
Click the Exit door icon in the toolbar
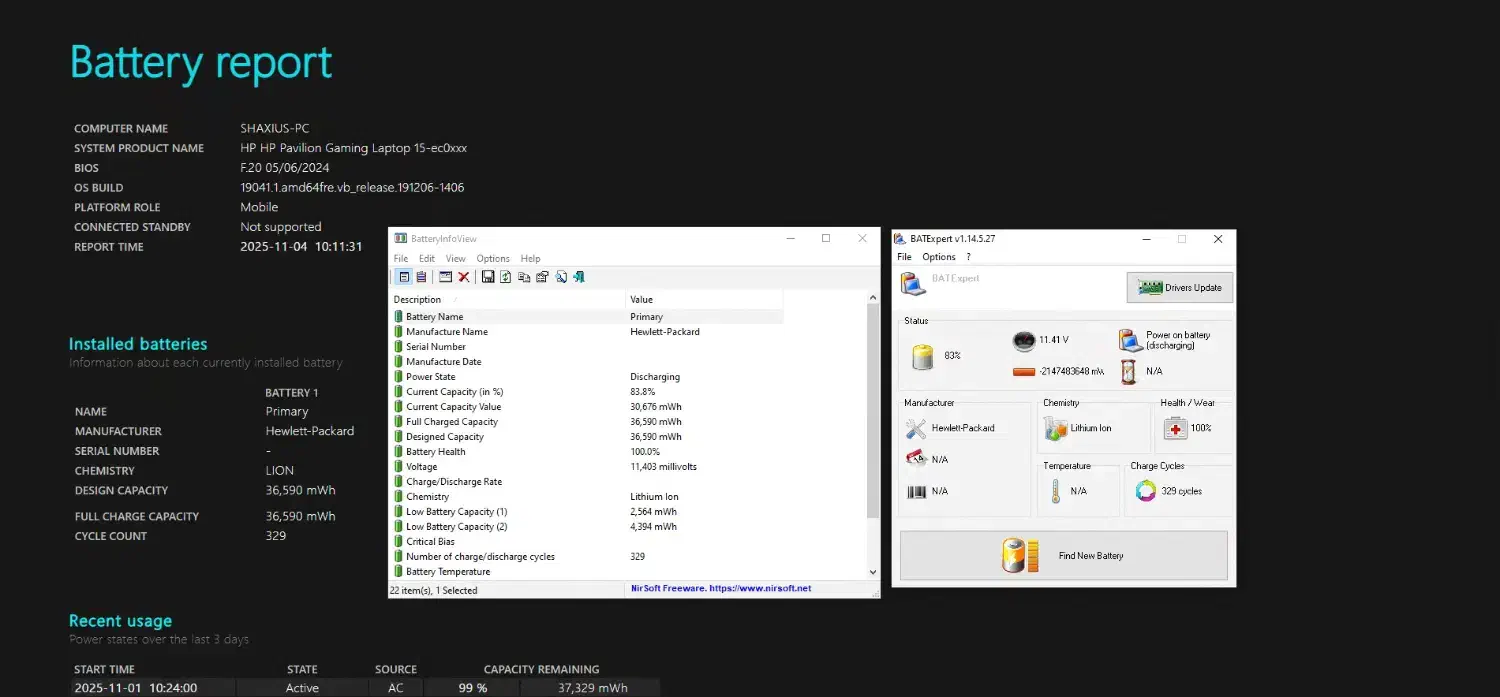tap(579, 277)
